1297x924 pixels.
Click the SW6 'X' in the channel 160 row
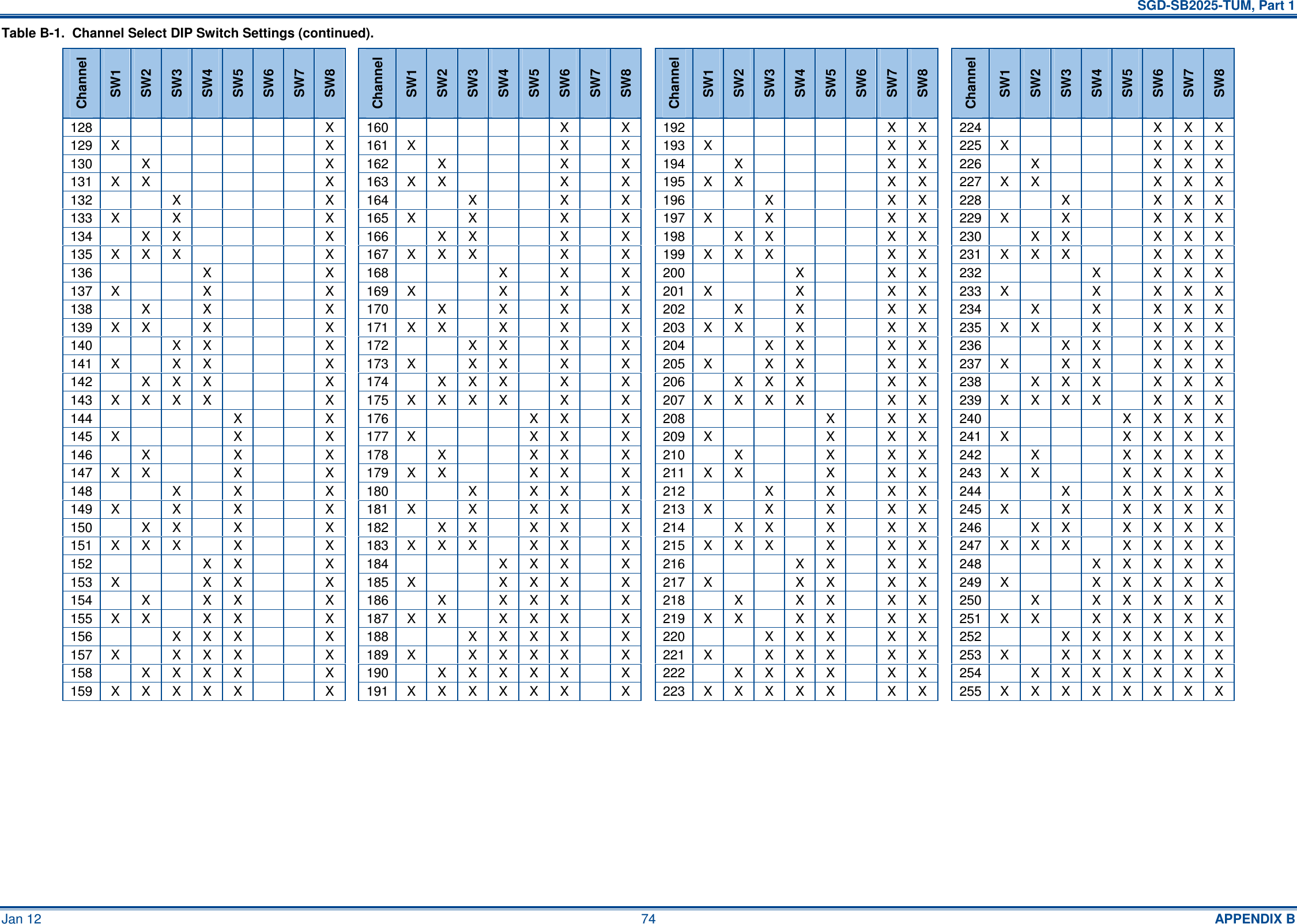[x=564, y=127]
